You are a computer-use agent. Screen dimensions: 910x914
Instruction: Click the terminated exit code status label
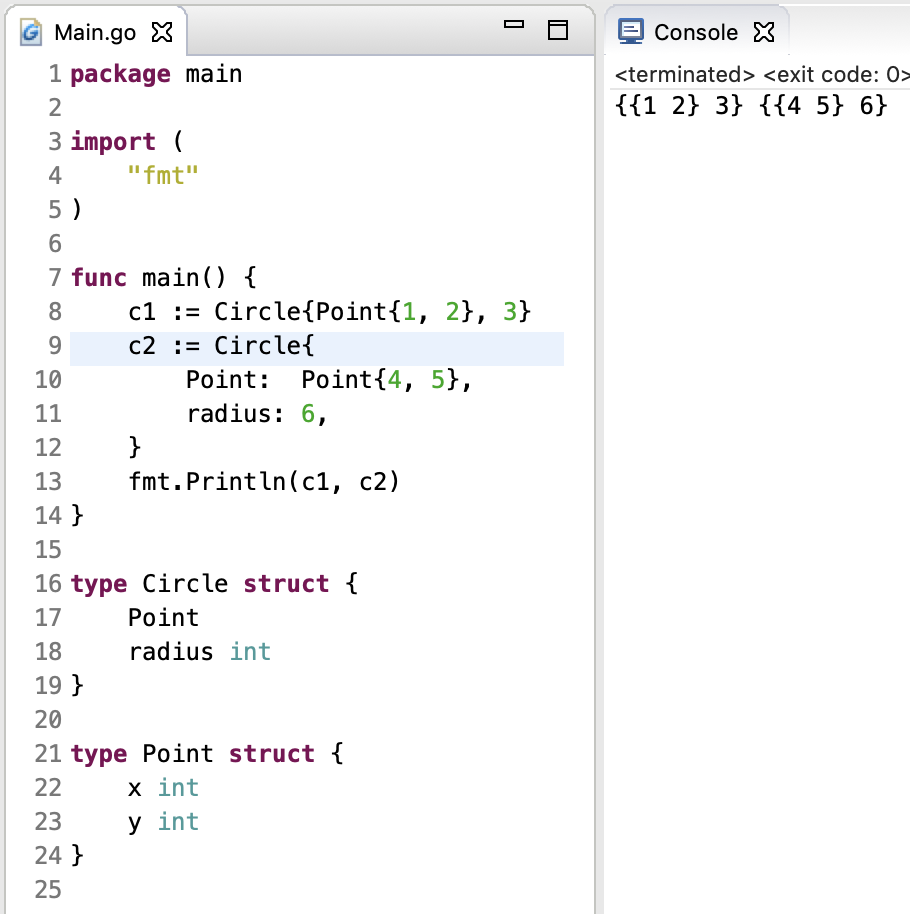pyautogui.click(x=762, y=75)
